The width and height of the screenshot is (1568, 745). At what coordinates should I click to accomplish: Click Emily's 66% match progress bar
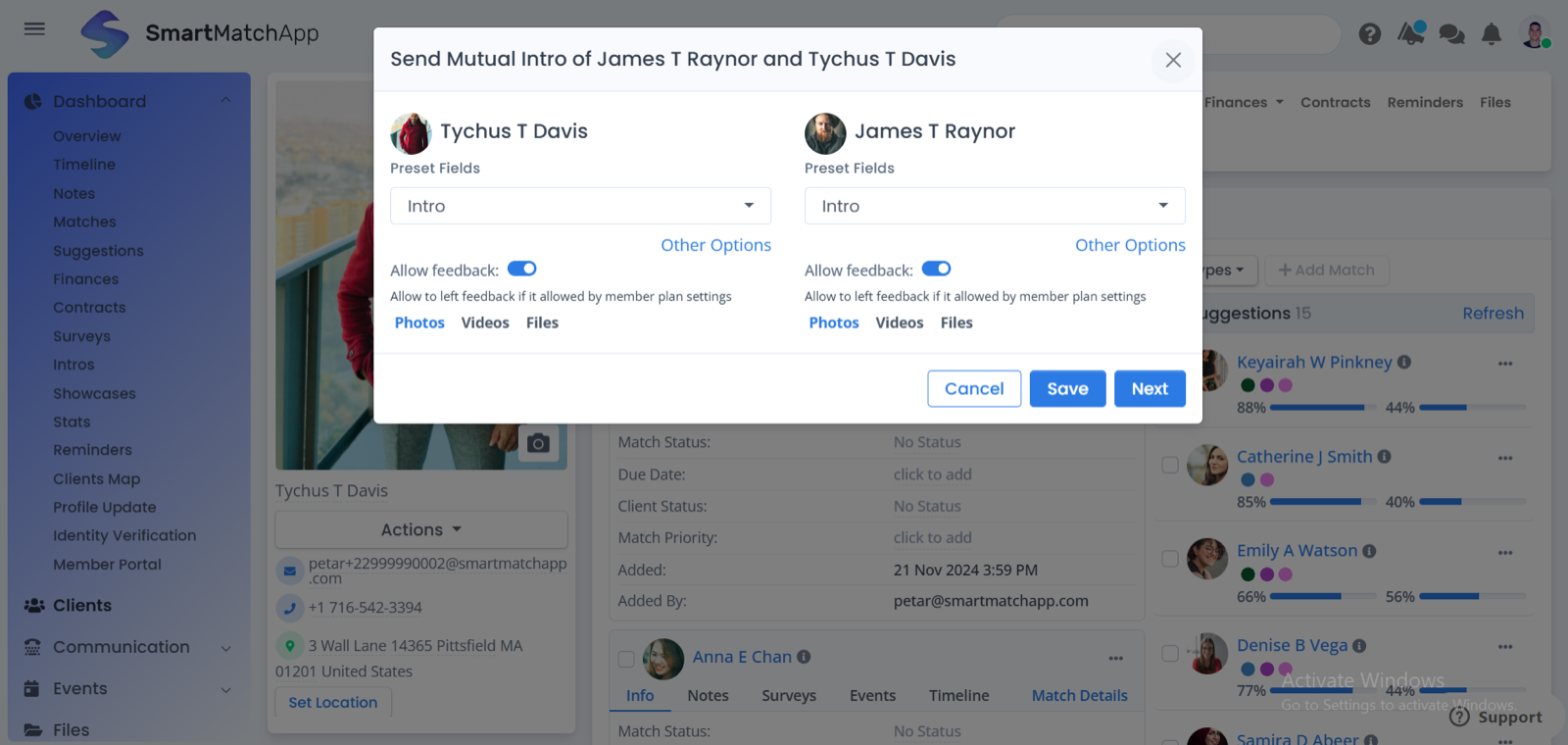[1325, 596]
